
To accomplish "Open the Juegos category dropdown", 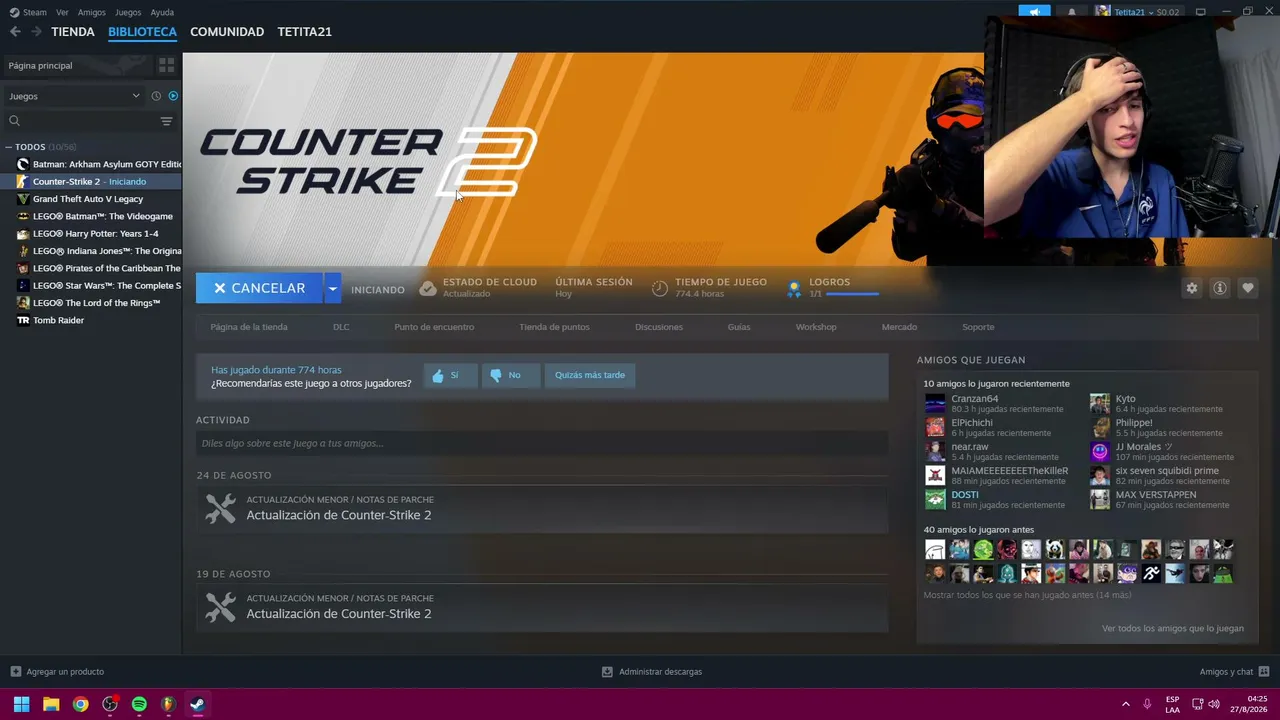I will point(75,96).
